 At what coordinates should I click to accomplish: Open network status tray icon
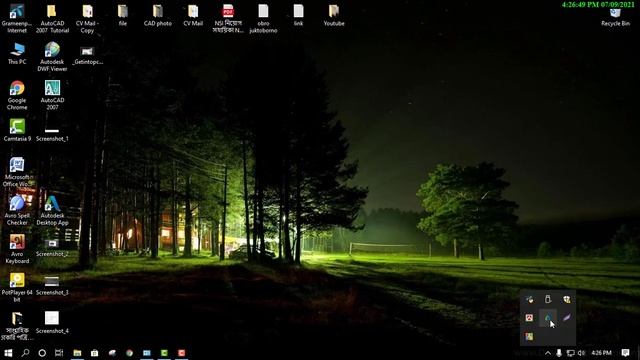click(x=571, y=353)
